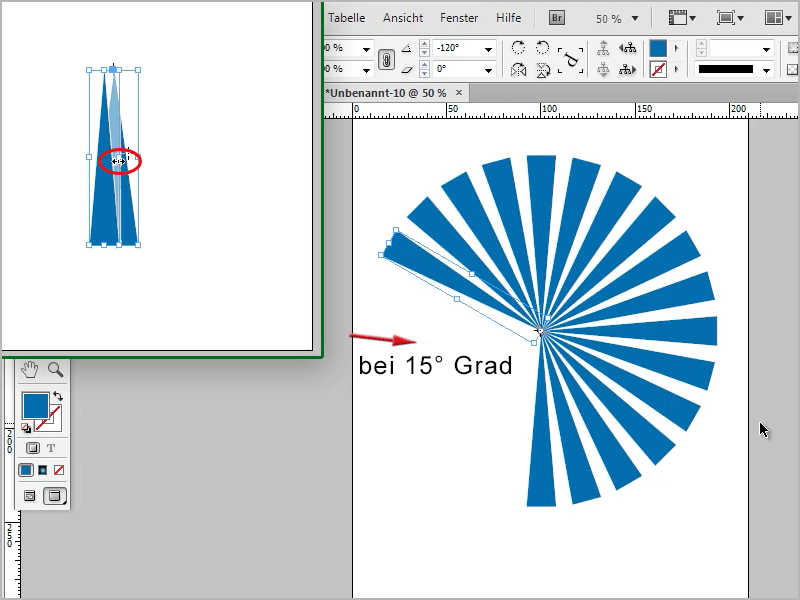The width and height of the screenshot is (800, 600).
Task: Enable formatting affects container button
Action: 33,448
